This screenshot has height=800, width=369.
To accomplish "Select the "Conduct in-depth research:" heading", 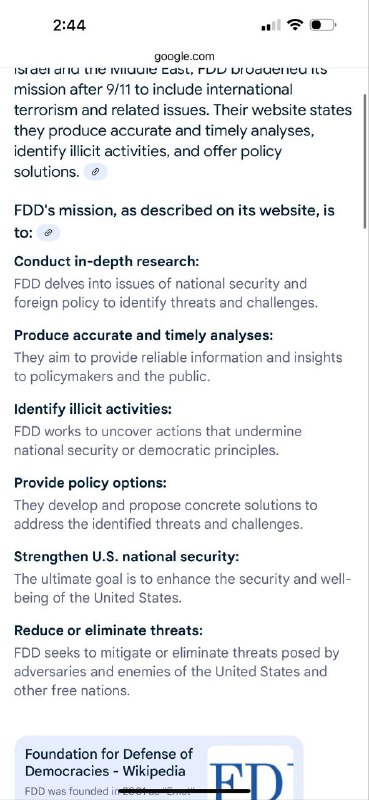I will click(106, 262).
